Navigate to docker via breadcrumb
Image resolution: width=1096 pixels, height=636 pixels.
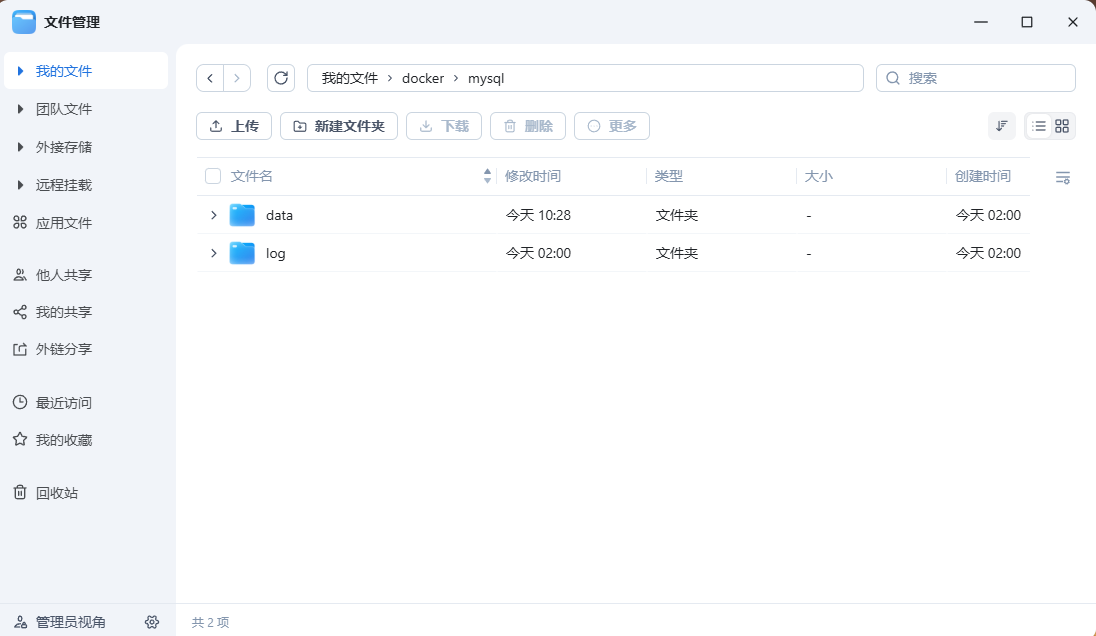click(423, 78)
